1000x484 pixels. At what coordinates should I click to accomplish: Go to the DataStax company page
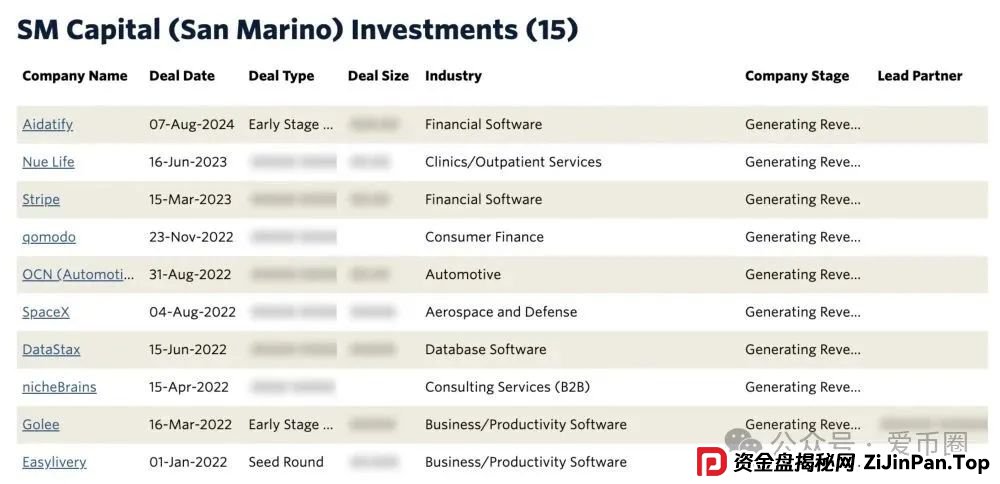[51, 350]
